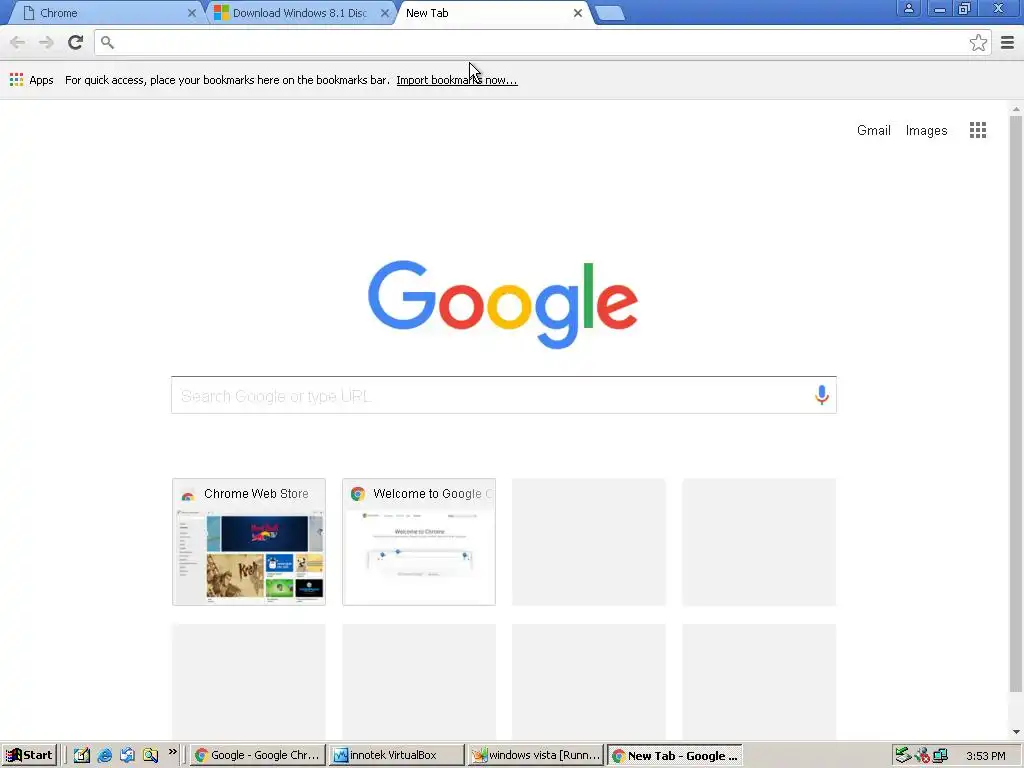Open the Gmail link

pos(874,130)
